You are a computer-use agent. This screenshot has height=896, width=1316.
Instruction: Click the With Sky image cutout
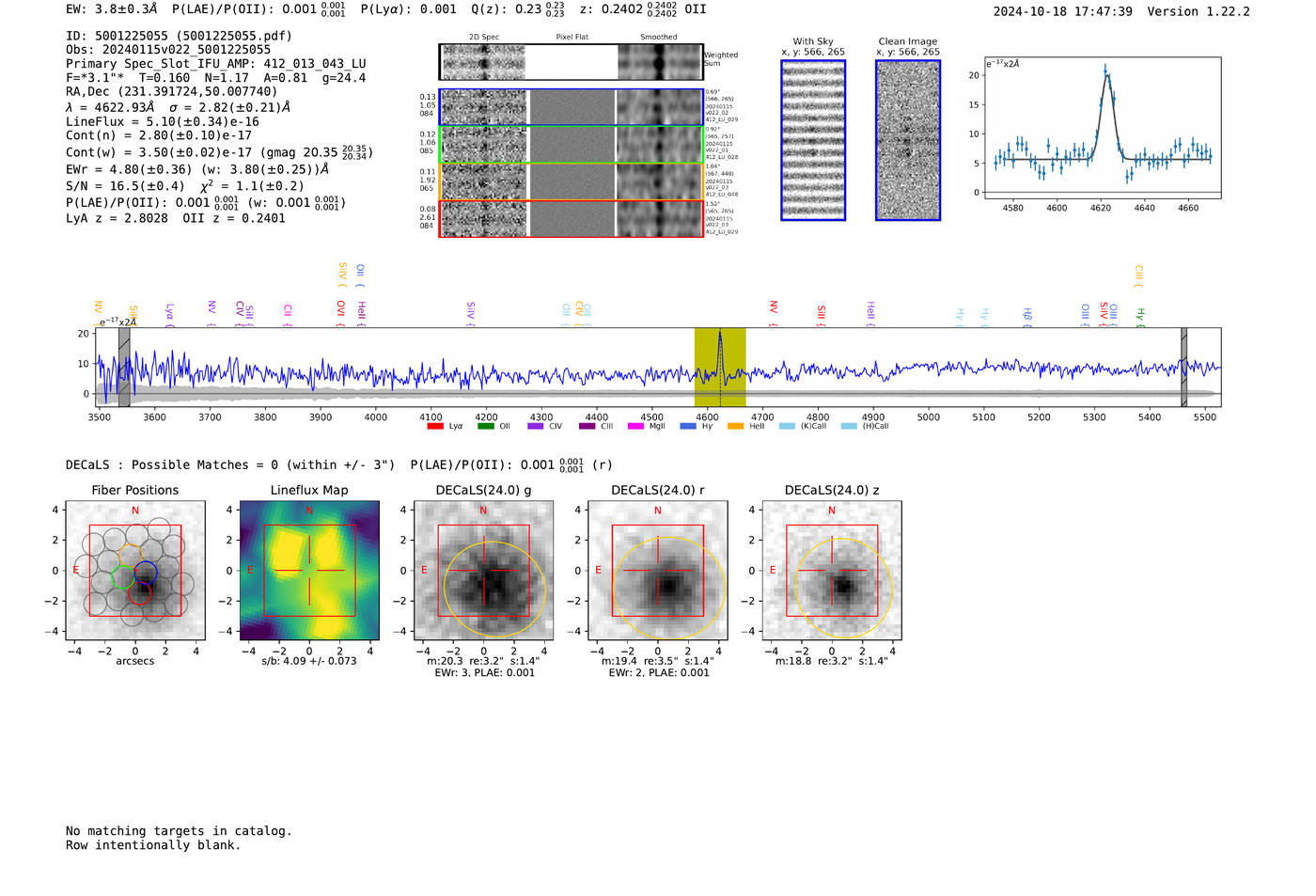click(x=813, y=140)
